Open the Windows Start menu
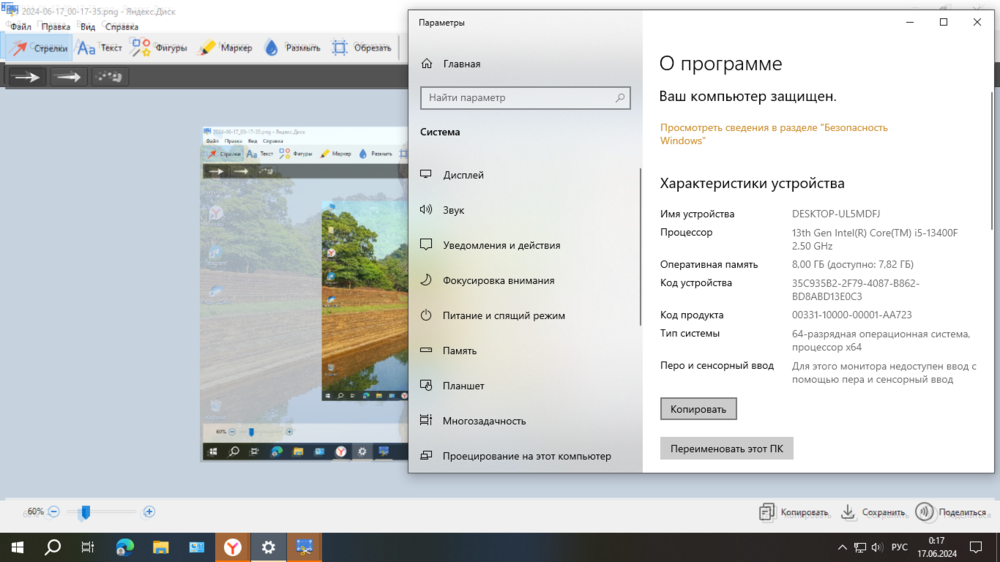The image size is (1000, 562). (17, 547)
